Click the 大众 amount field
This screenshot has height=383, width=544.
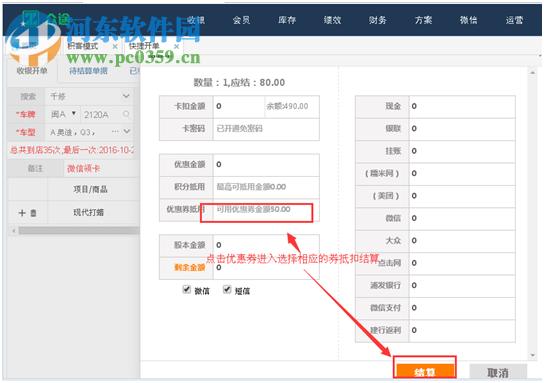click(x=462, y=240)
